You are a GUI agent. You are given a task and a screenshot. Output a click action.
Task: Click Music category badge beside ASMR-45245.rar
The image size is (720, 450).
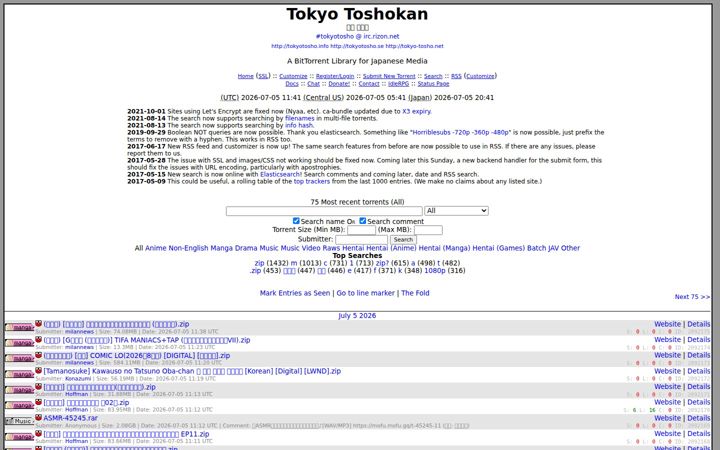[x=19, y=421]
